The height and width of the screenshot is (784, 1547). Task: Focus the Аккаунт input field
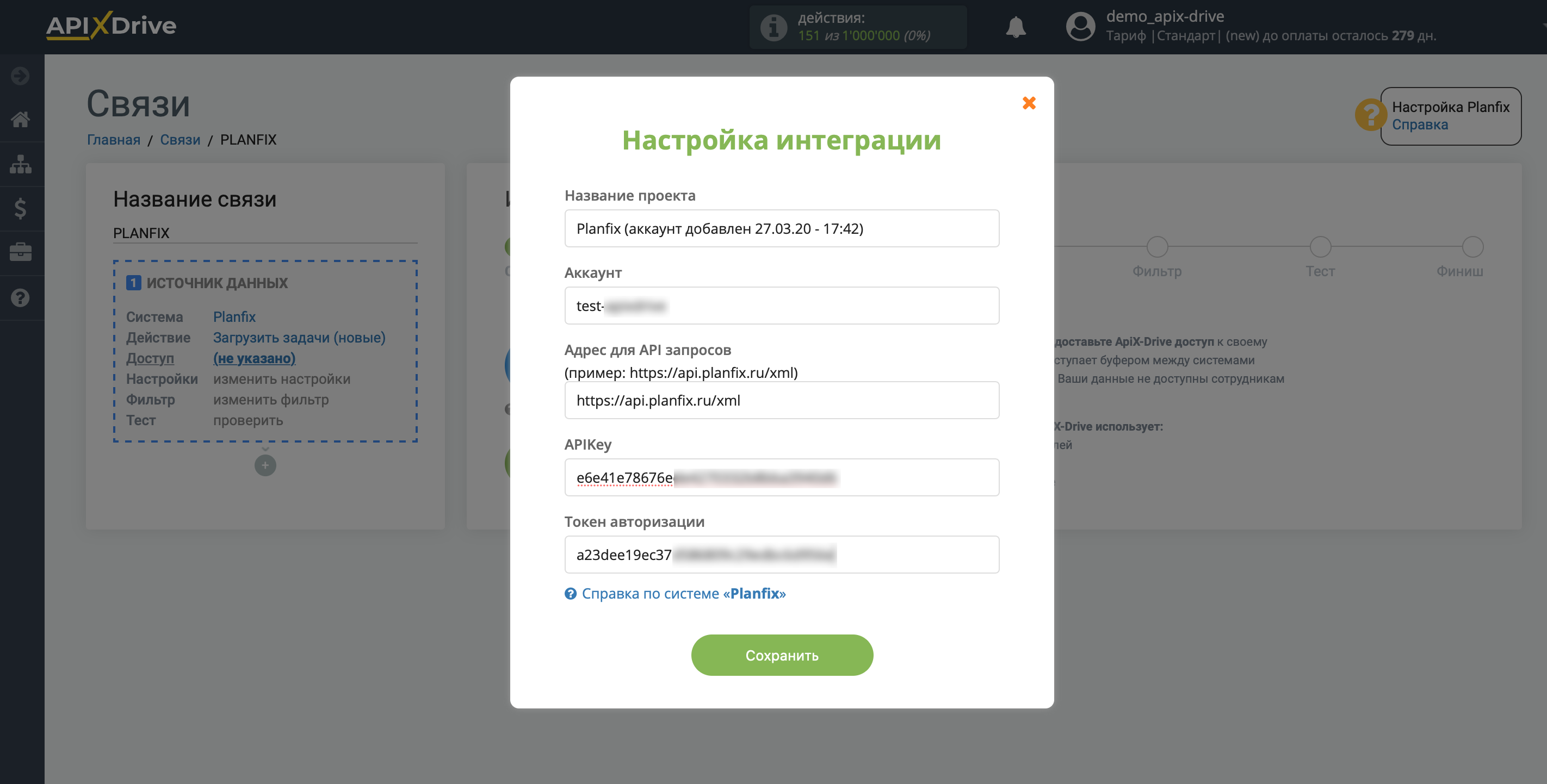click(x=781, y=306)
